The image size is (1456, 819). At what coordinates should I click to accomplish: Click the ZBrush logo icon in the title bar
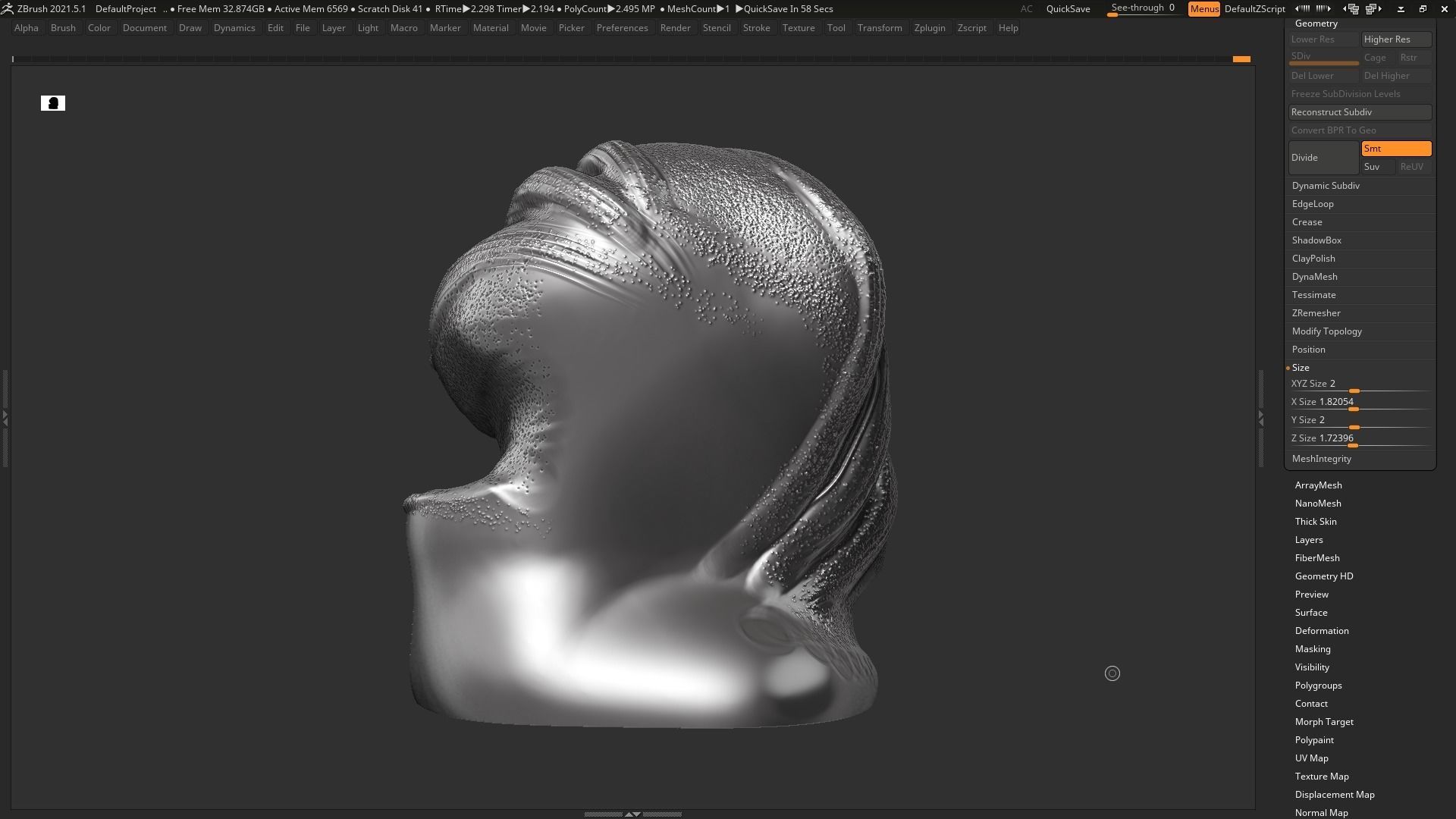(x=7, y=9)
